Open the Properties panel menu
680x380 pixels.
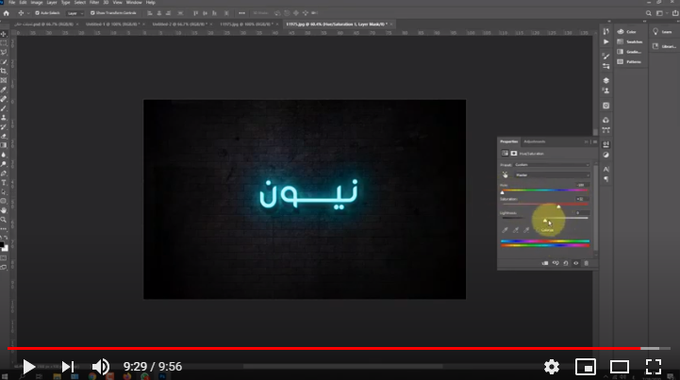tap(595, 142)
